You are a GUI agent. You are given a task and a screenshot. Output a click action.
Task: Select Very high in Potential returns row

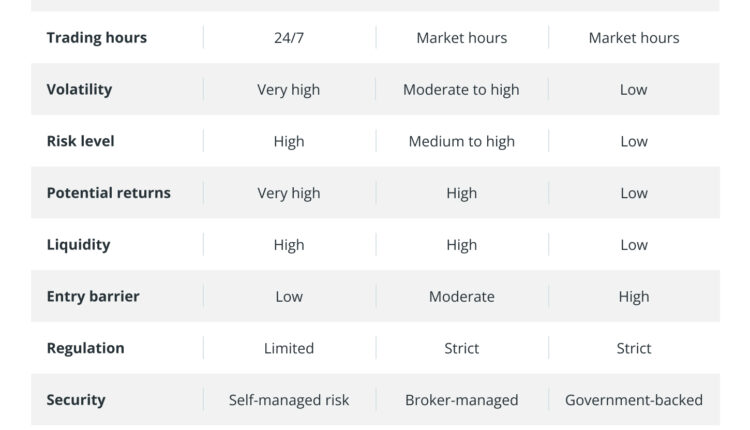(x=289, y=193)
